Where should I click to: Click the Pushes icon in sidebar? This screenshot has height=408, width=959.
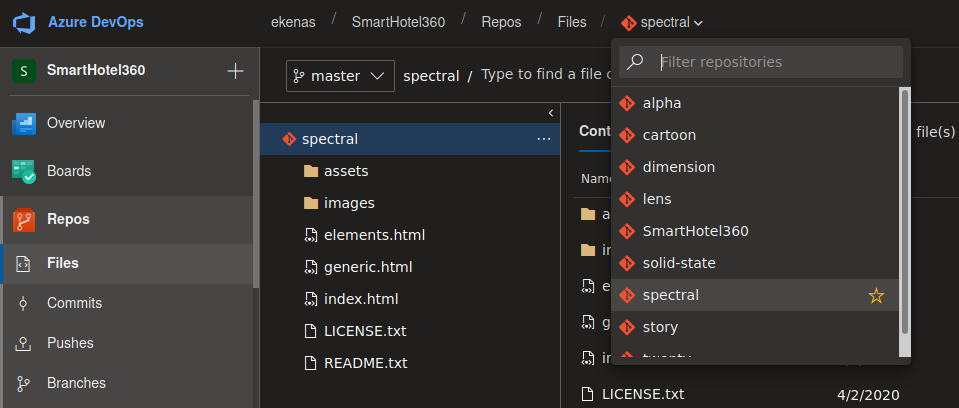23,344
